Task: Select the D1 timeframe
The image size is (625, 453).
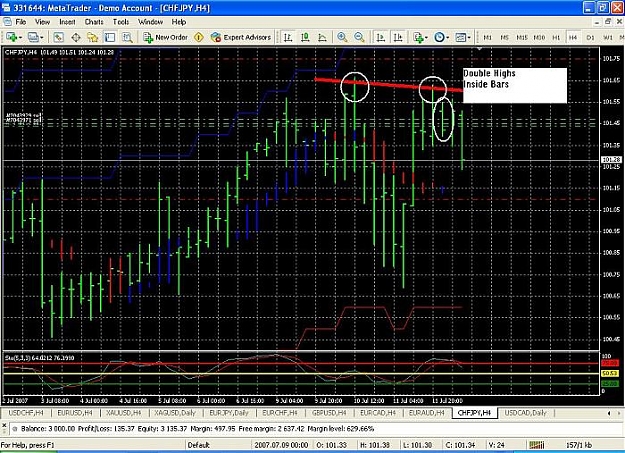Action: point(590,37)
